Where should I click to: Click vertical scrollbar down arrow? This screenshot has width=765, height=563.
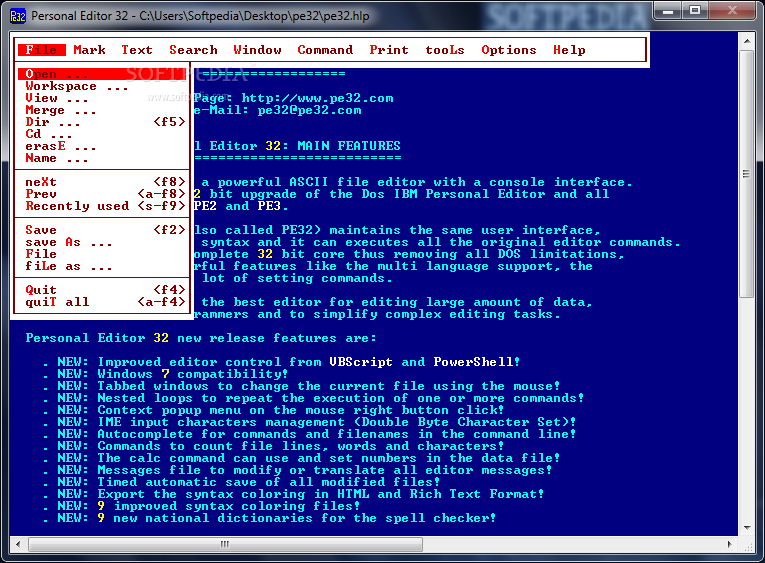[746, 527]
